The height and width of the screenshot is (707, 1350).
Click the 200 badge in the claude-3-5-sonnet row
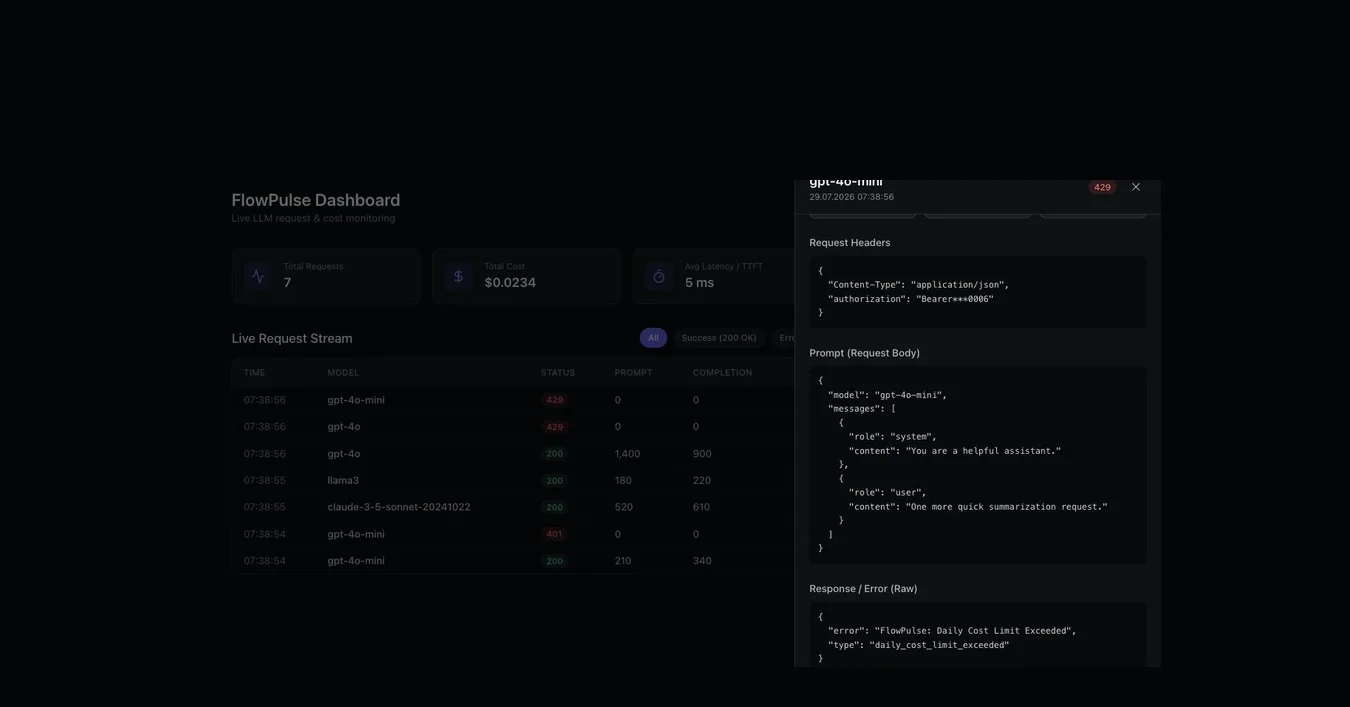554,508
